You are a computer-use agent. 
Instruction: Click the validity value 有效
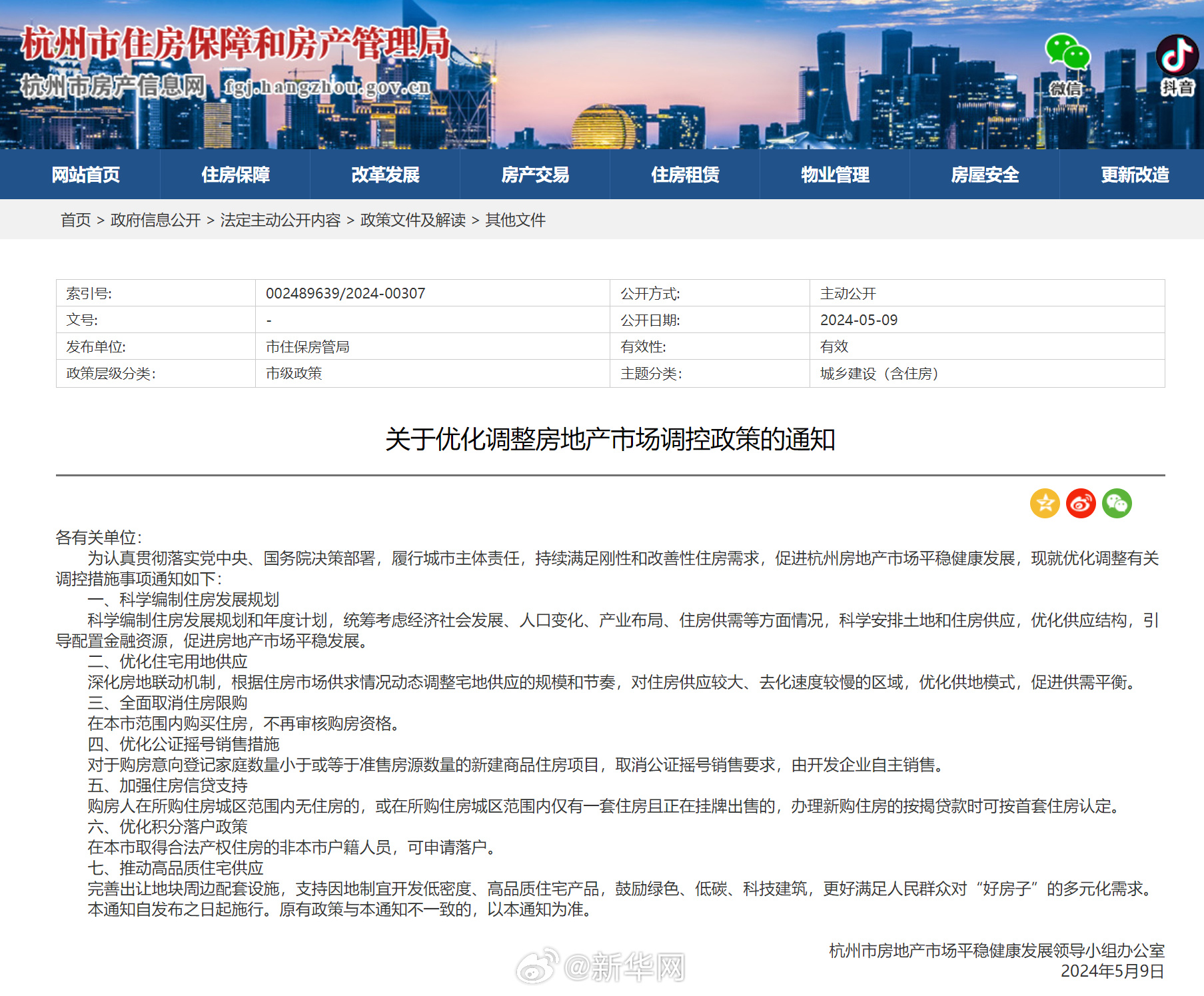834,346
